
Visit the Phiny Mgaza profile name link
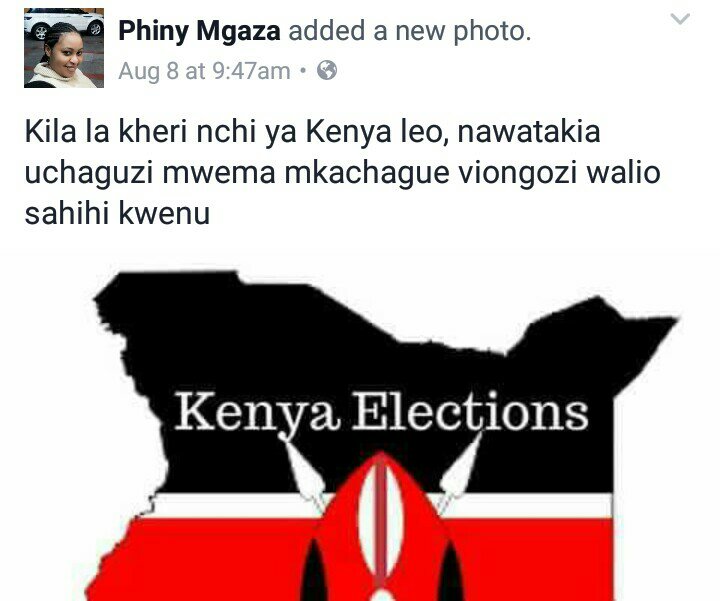click(x=199, y=31)
